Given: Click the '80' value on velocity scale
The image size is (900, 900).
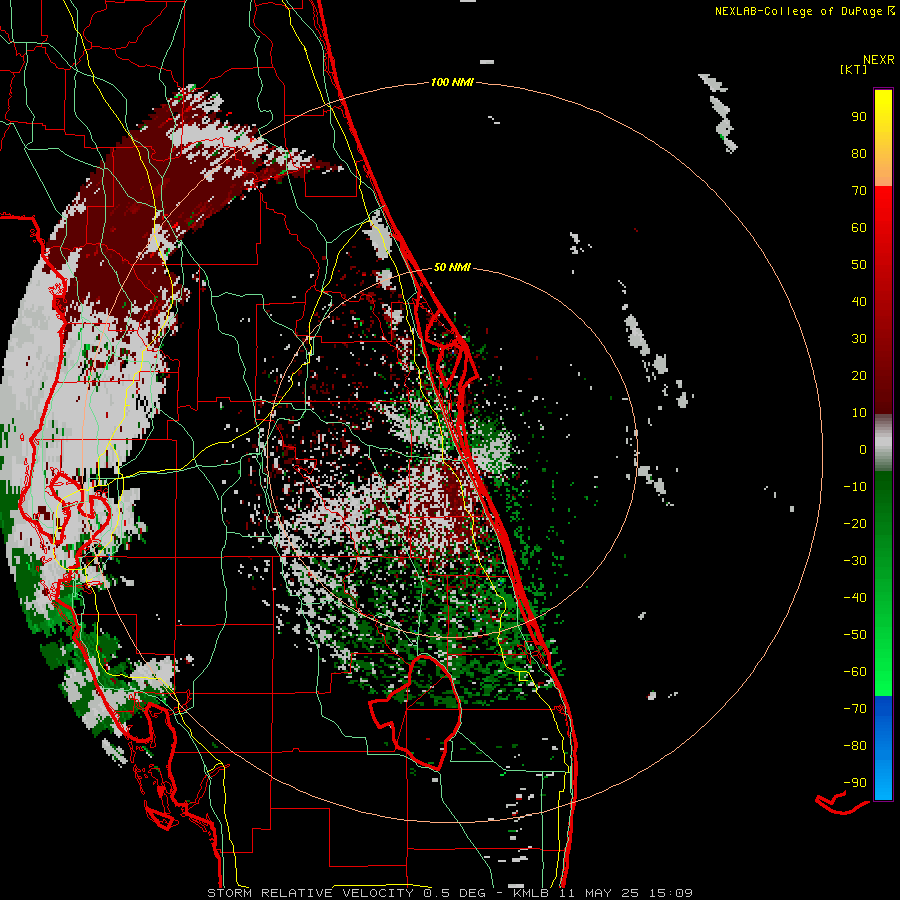Looking at the screenshot, I should pos(859,154).
